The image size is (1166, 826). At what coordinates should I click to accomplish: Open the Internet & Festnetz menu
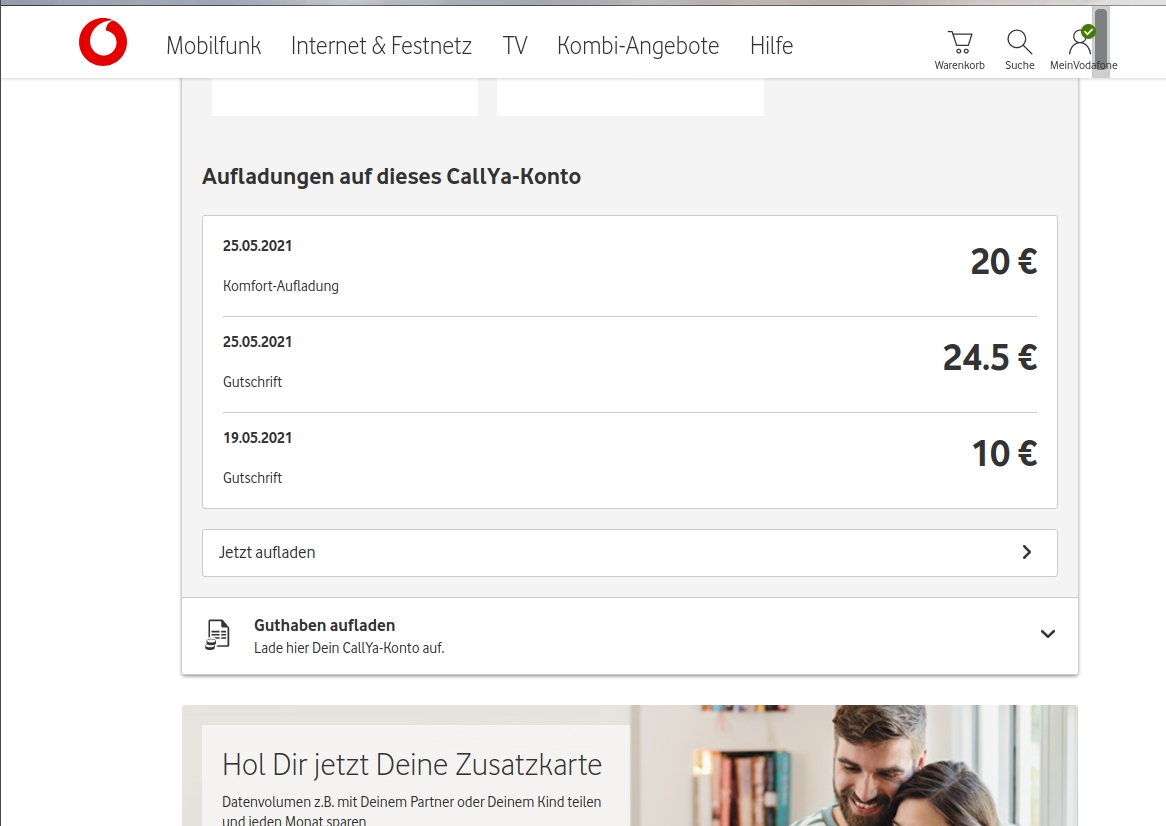(381, 46)
